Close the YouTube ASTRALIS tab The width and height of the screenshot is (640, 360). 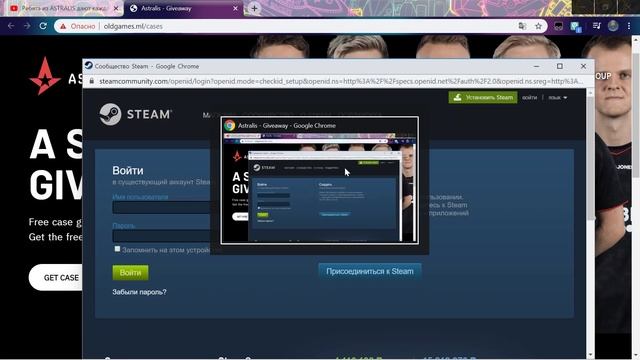116,8
